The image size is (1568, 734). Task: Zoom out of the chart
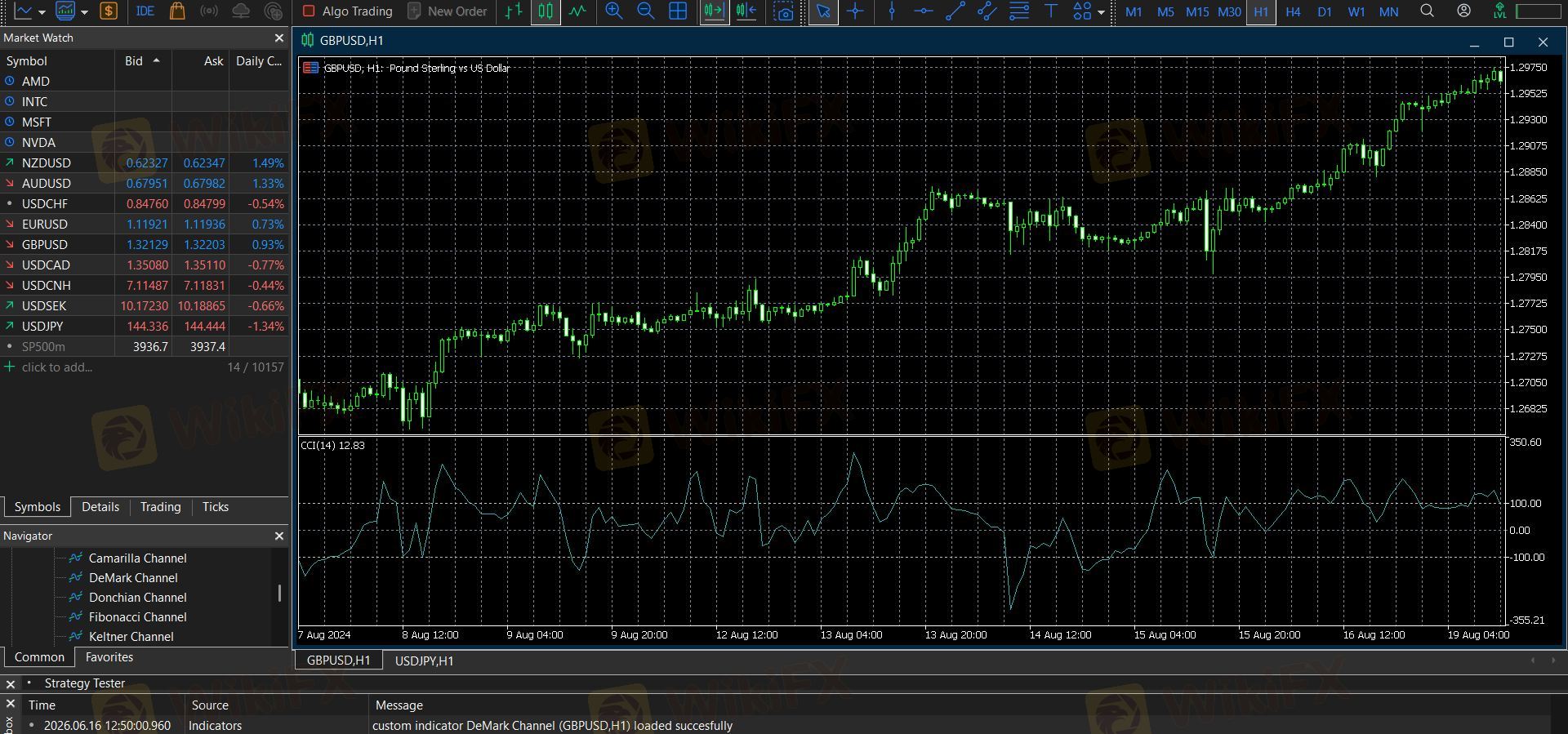coord(645,11)
